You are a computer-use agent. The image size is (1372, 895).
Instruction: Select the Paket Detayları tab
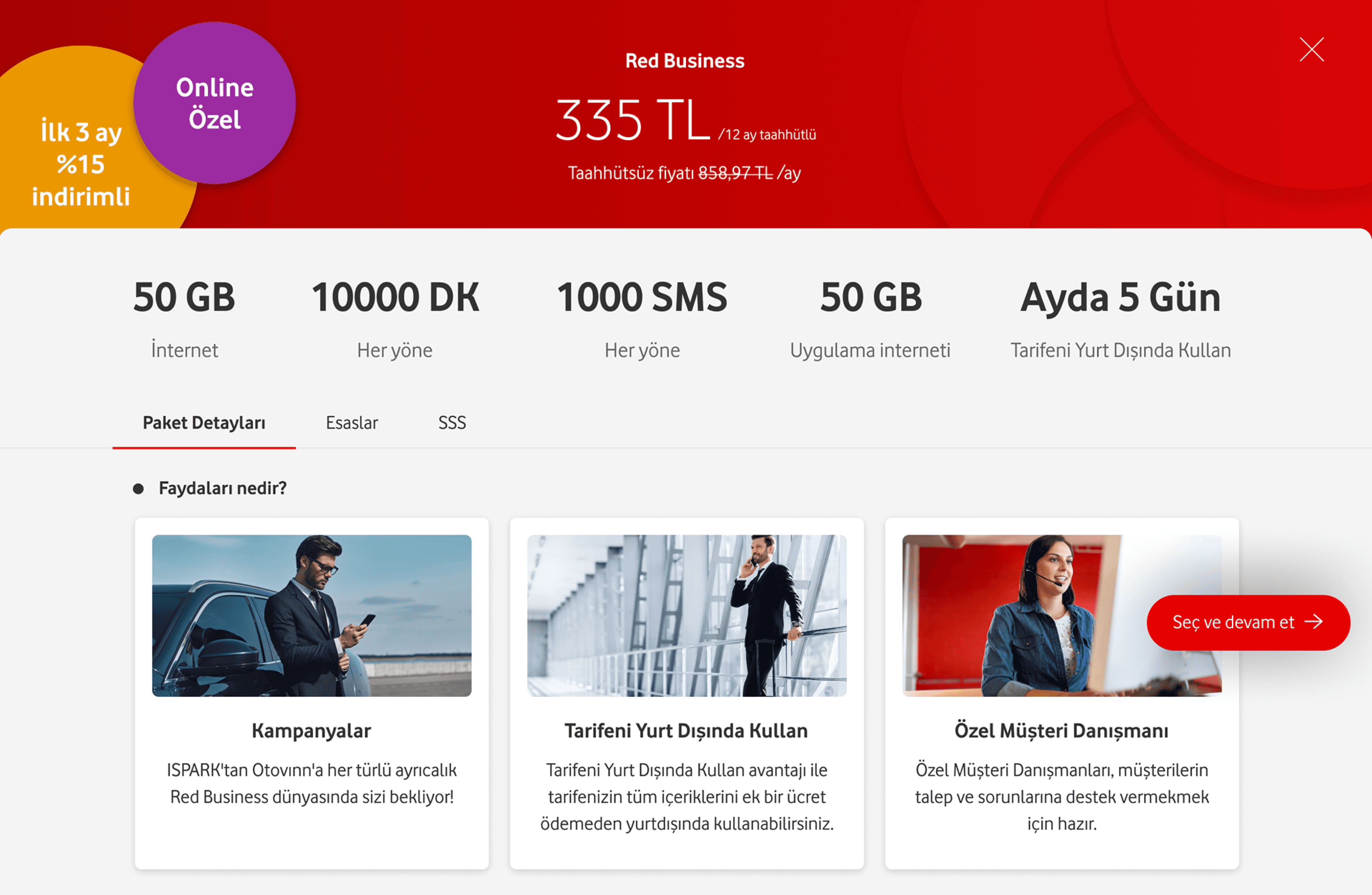point(204,423)
